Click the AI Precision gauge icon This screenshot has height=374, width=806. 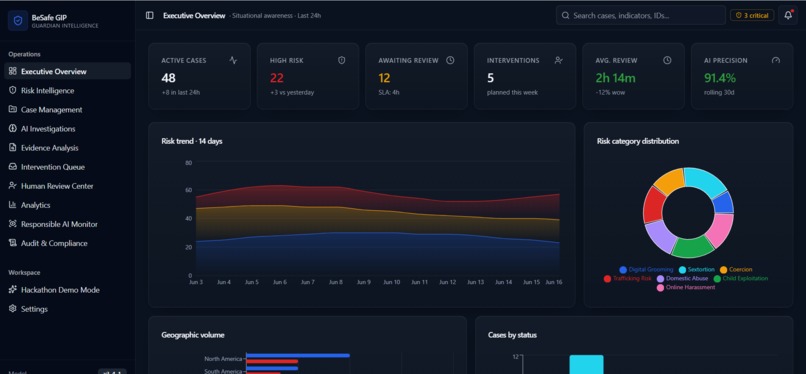[x=776, y=60]
